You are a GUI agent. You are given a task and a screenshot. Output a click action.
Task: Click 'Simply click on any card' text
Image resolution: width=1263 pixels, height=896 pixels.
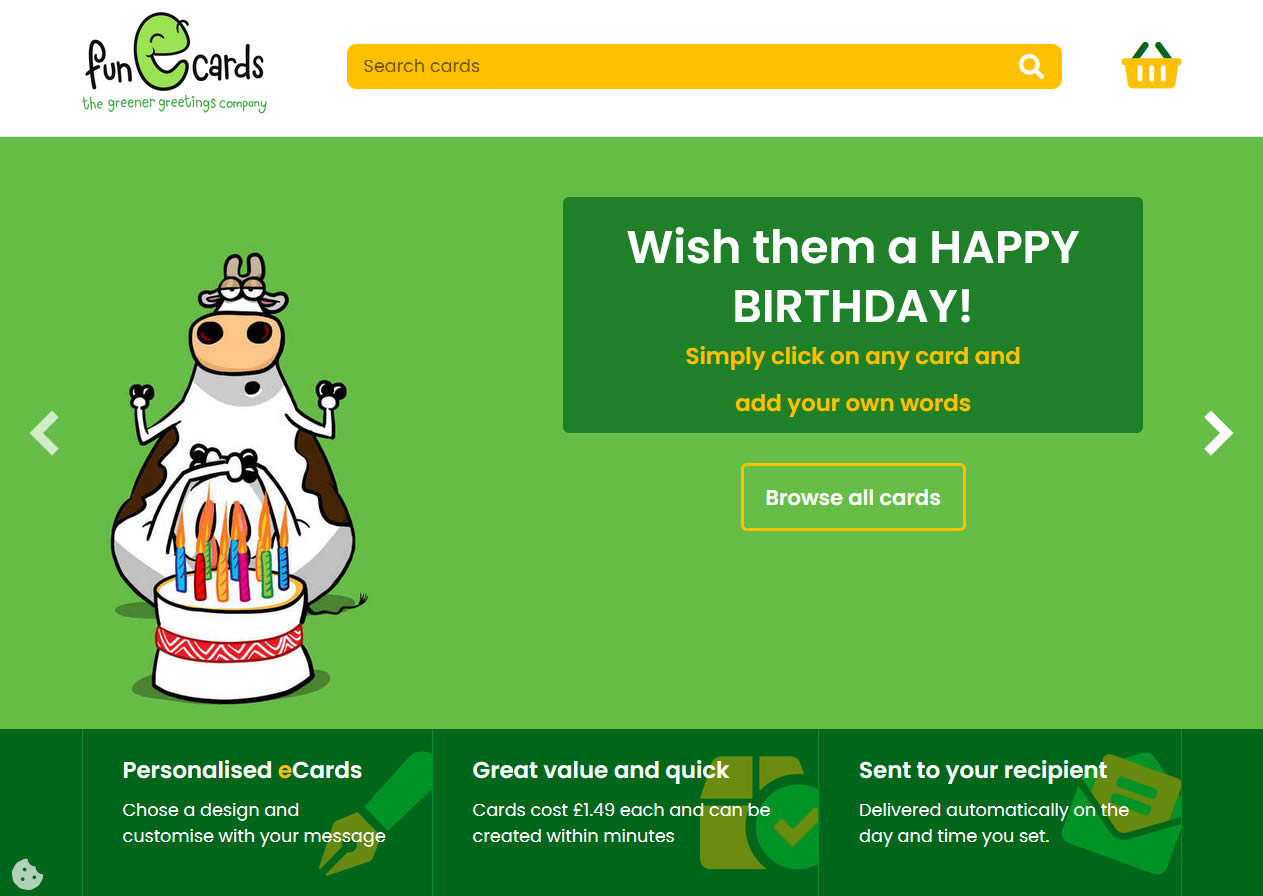809,356
